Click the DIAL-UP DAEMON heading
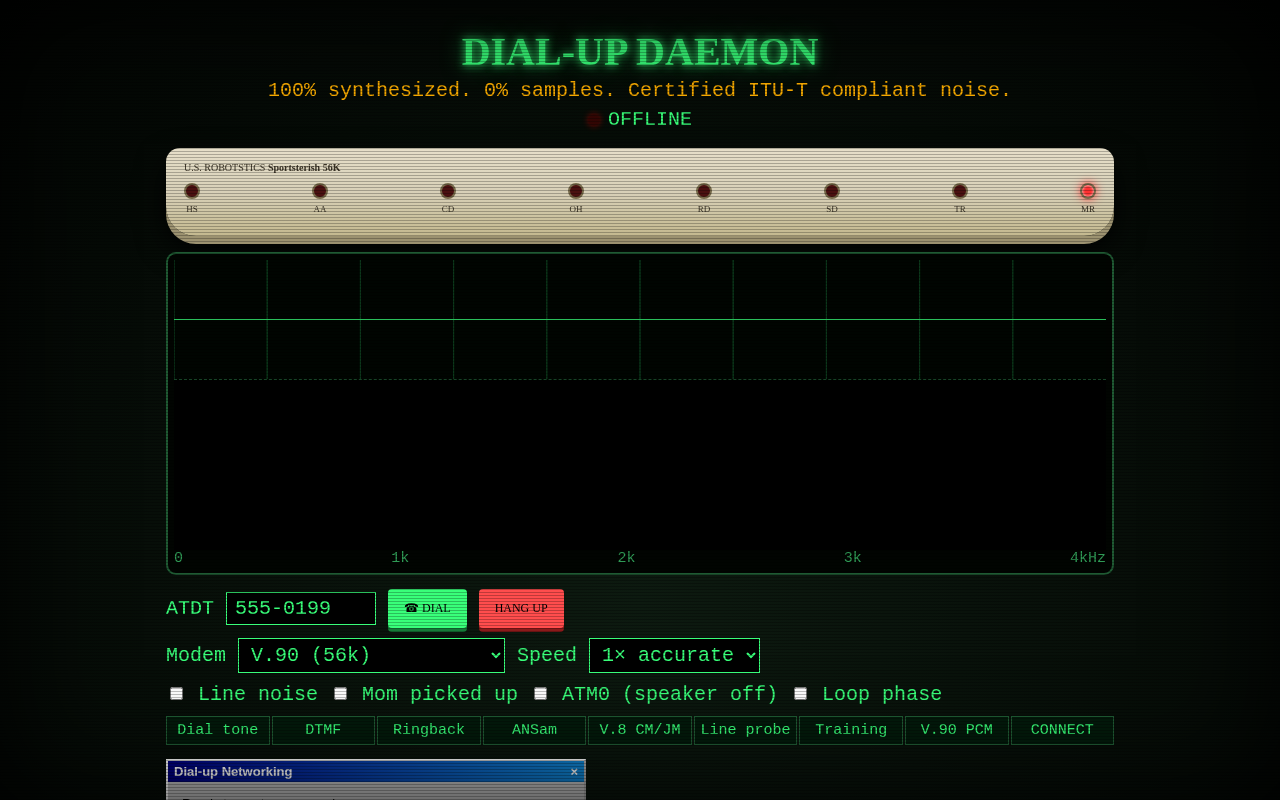This screenshot has height=800, width=1280. pyautogui.click(x=640, y=52)
